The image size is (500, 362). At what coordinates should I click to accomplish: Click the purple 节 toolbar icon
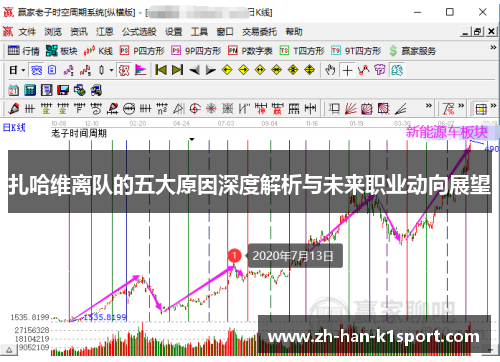point(380,70)
